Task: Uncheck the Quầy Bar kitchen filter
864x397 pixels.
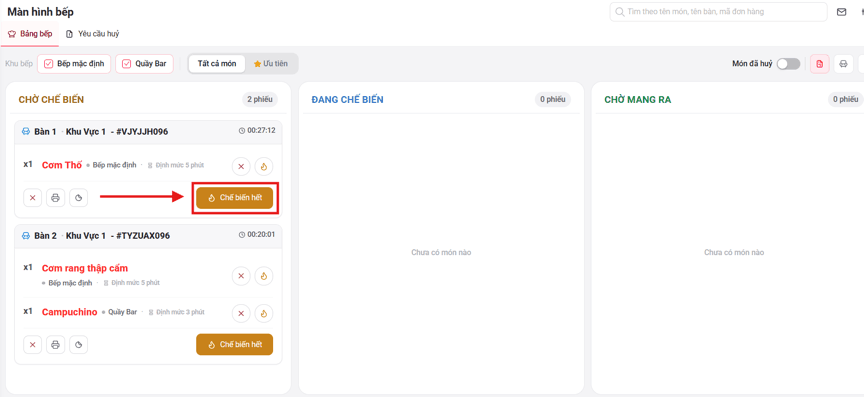Action: 144,64
